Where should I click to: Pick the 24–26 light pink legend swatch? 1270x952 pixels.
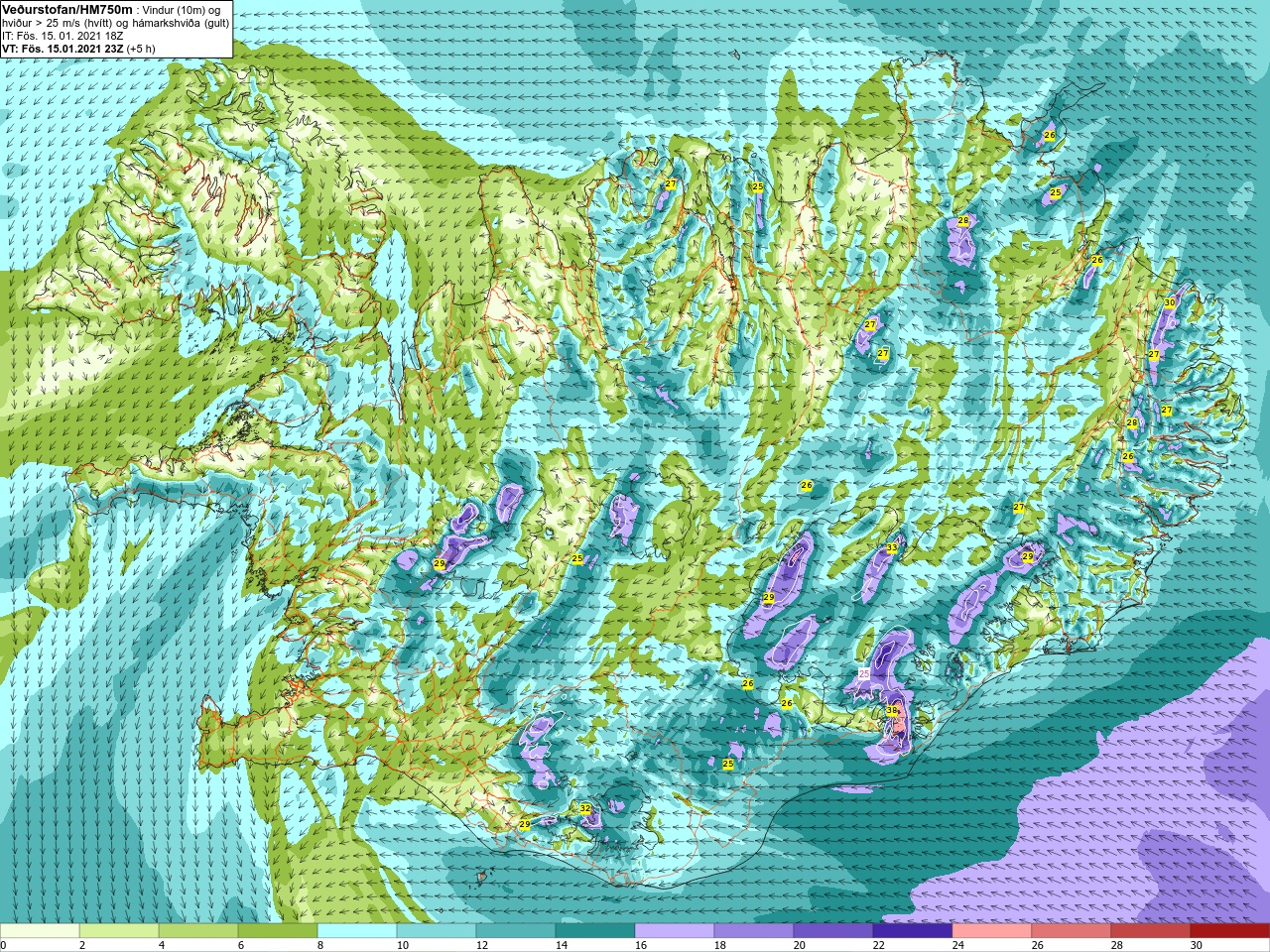tap(992, 931)
